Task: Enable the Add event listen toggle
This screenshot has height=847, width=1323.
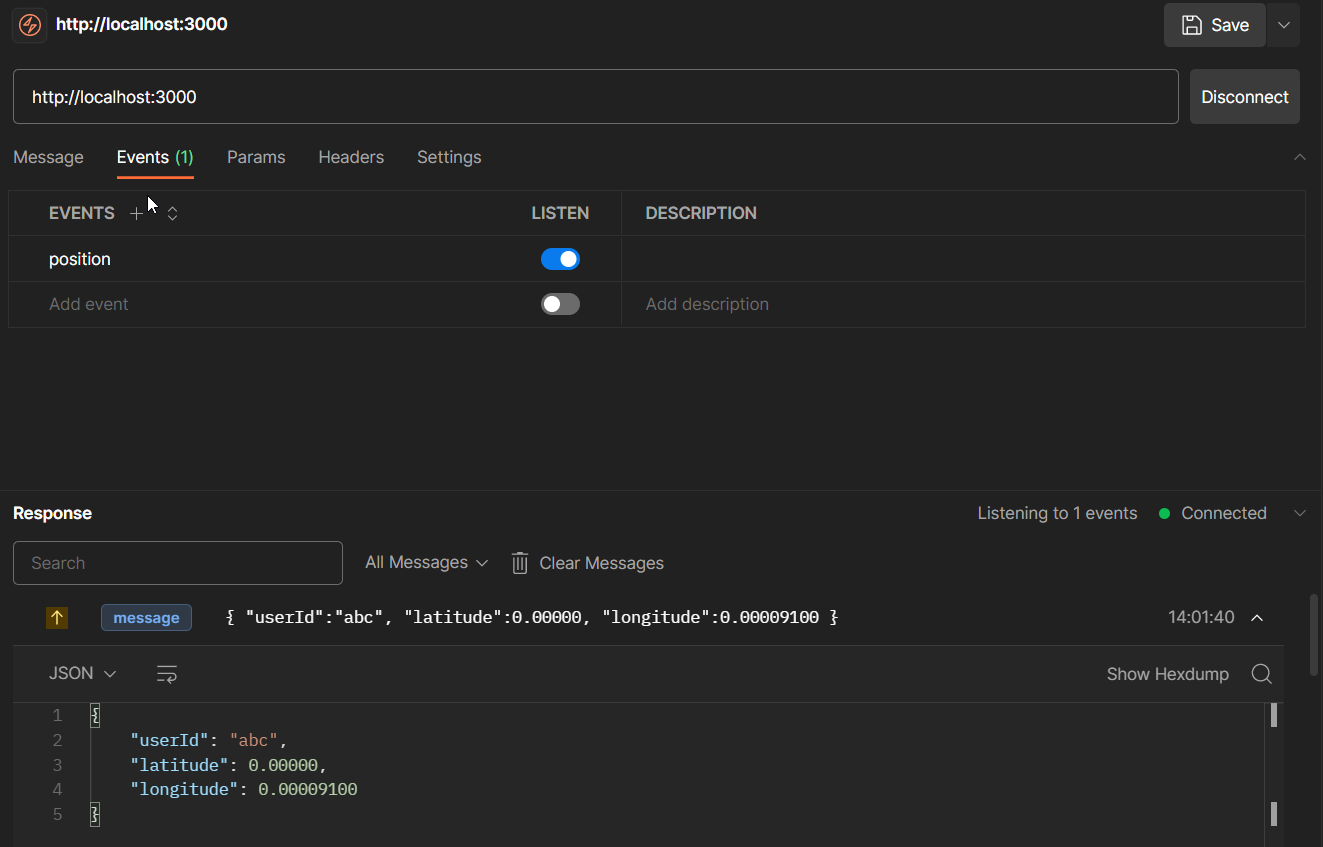Action: click(x=560, y=304)
